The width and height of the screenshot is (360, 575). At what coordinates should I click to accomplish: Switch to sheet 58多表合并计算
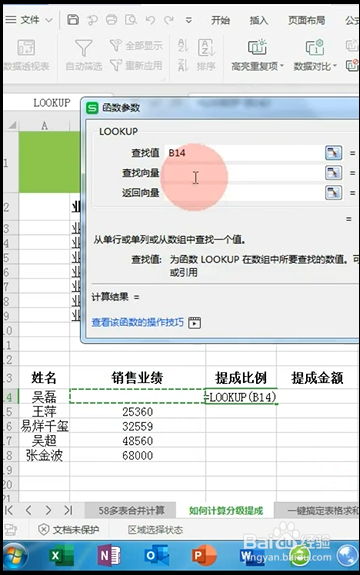pos(131,510)
